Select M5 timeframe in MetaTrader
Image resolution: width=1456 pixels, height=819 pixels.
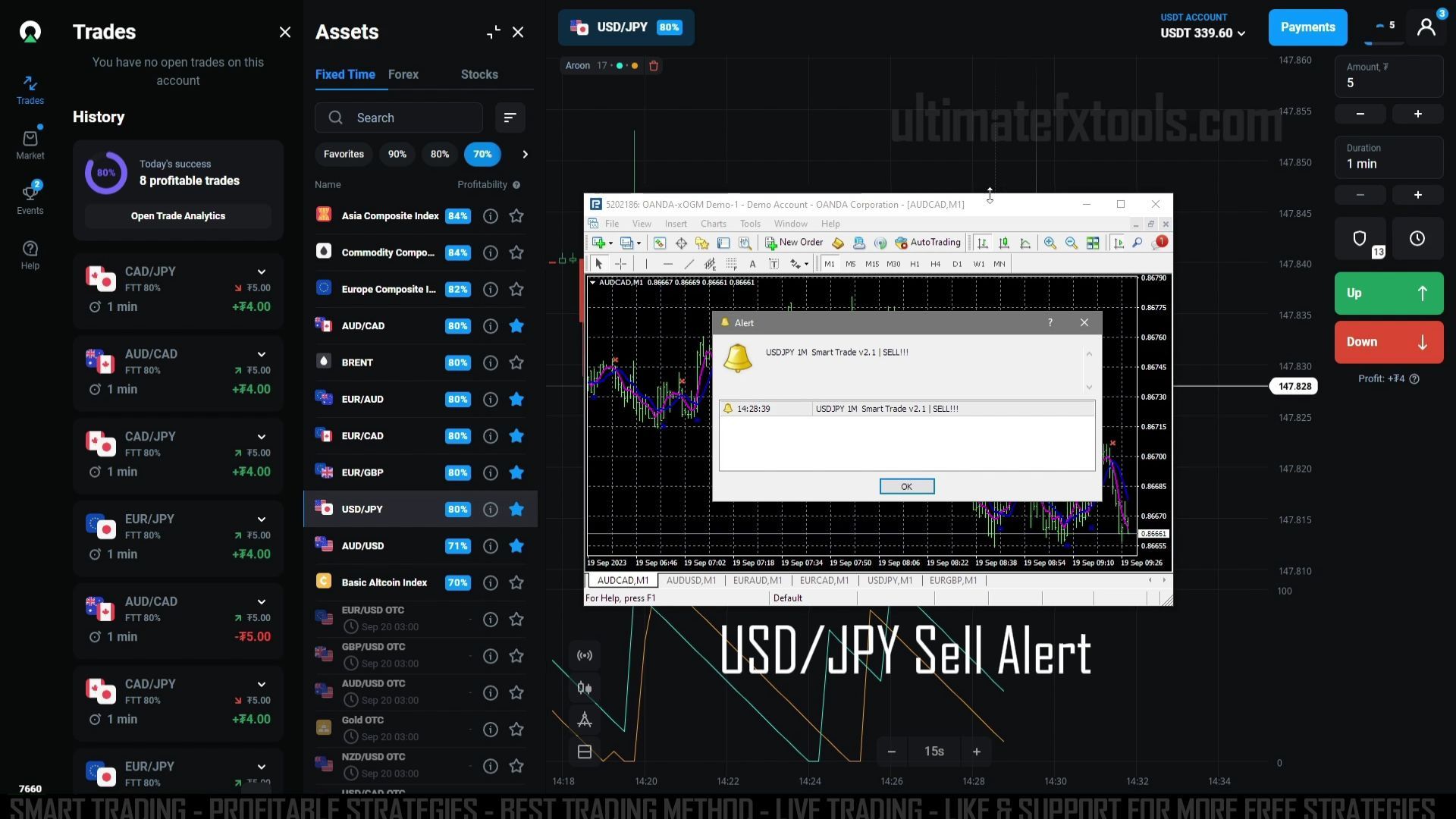pos(851,264)
